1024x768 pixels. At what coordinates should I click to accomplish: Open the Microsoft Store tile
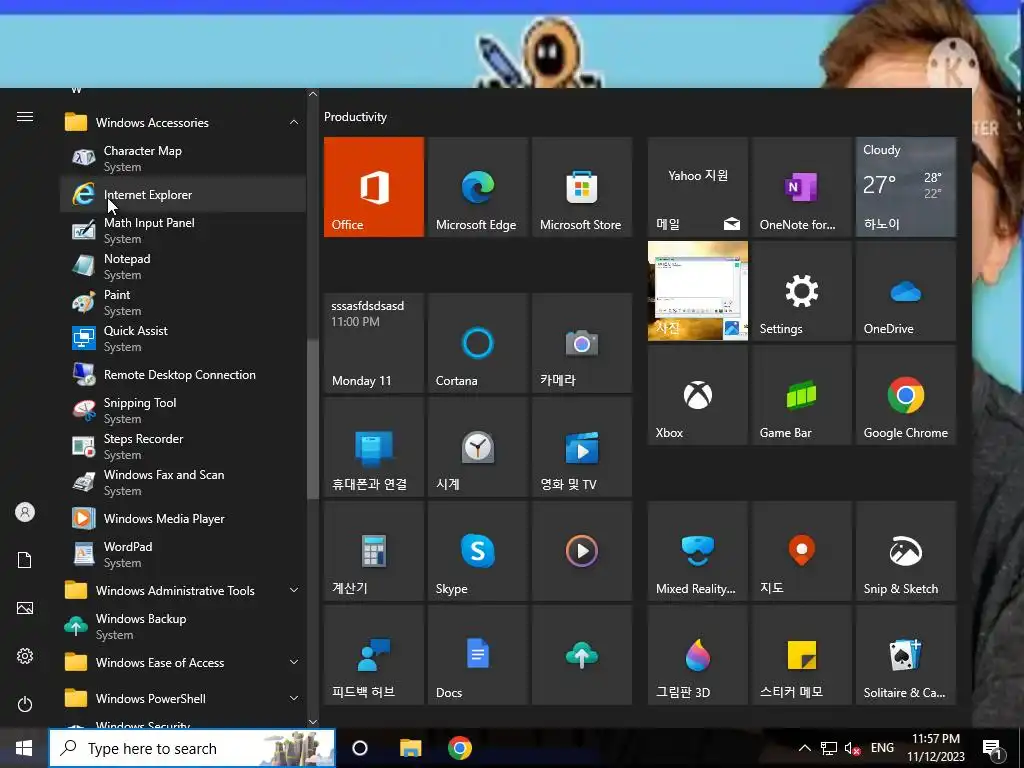[582, 187]
